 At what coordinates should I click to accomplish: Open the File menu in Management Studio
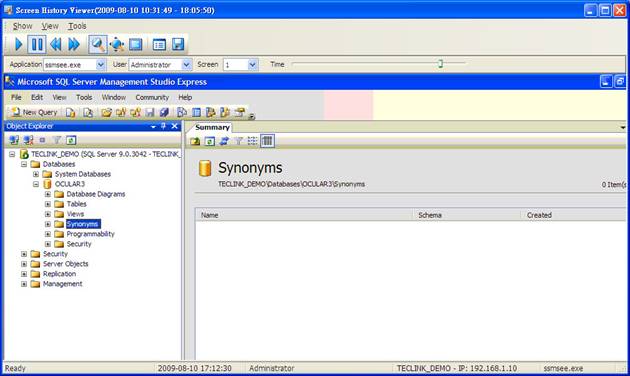tap(16, 97)
